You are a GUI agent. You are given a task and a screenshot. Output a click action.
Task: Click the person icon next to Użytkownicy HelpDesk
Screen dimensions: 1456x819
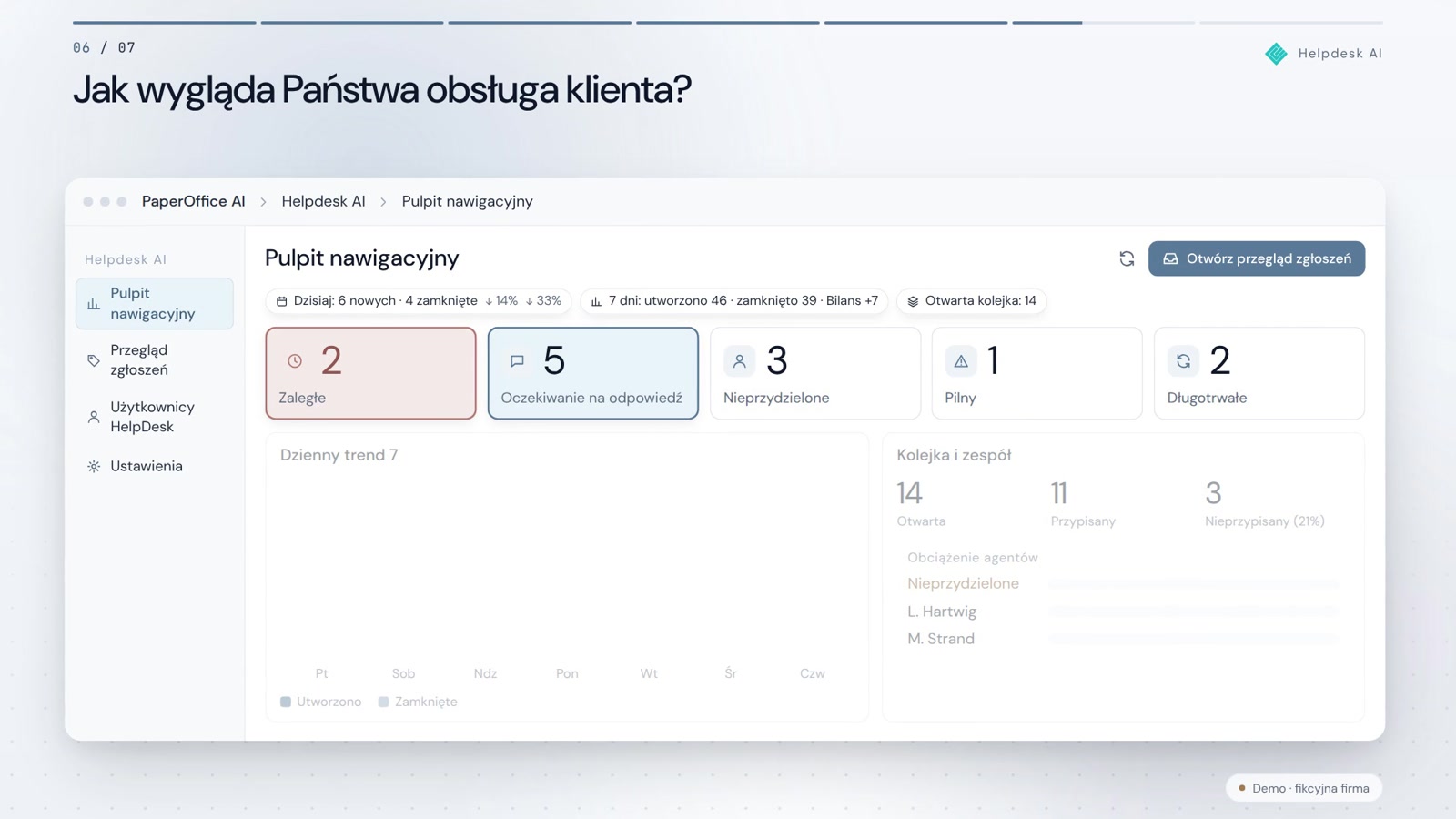tap(94, 417)
